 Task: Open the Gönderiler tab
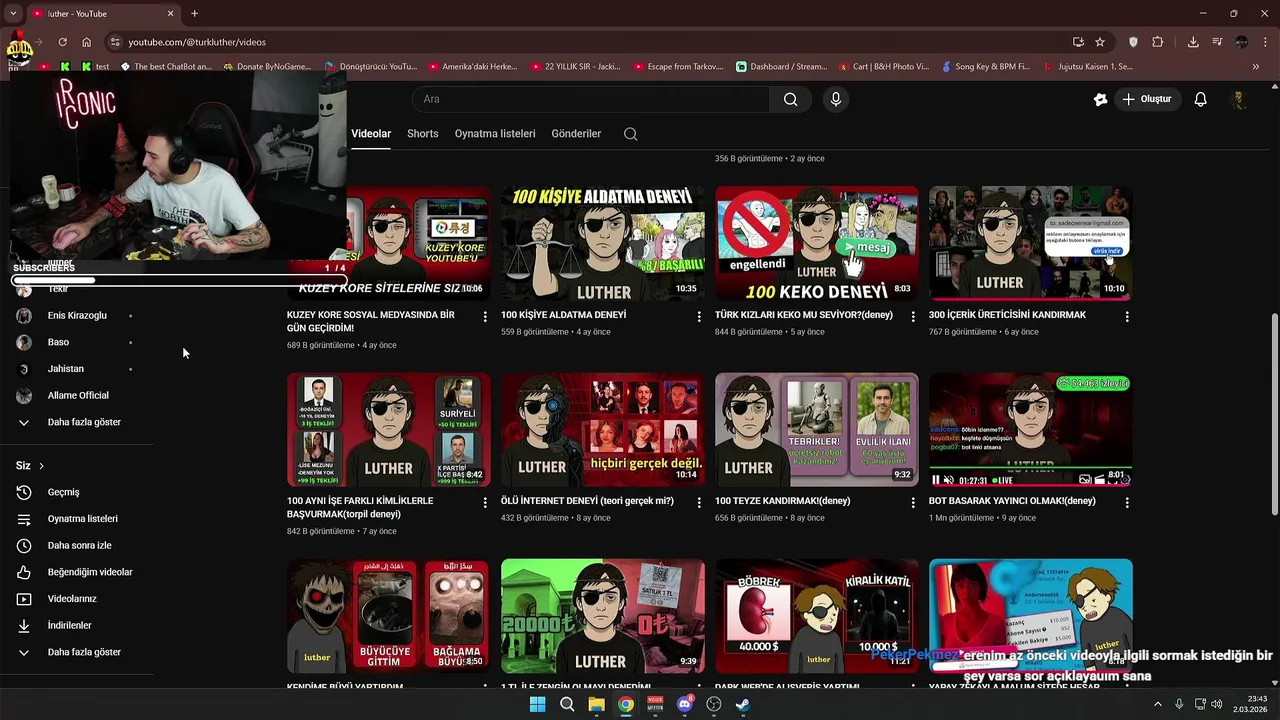click(576, 134)
